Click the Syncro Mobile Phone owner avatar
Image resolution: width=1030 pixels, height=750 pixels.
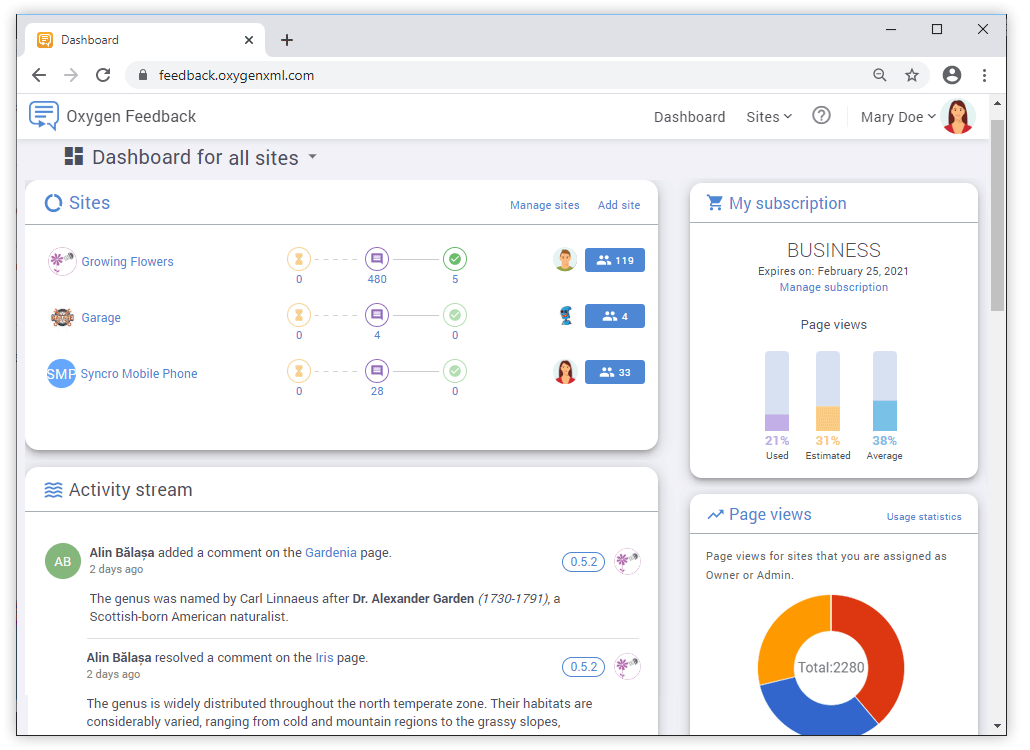click(565, 372)
